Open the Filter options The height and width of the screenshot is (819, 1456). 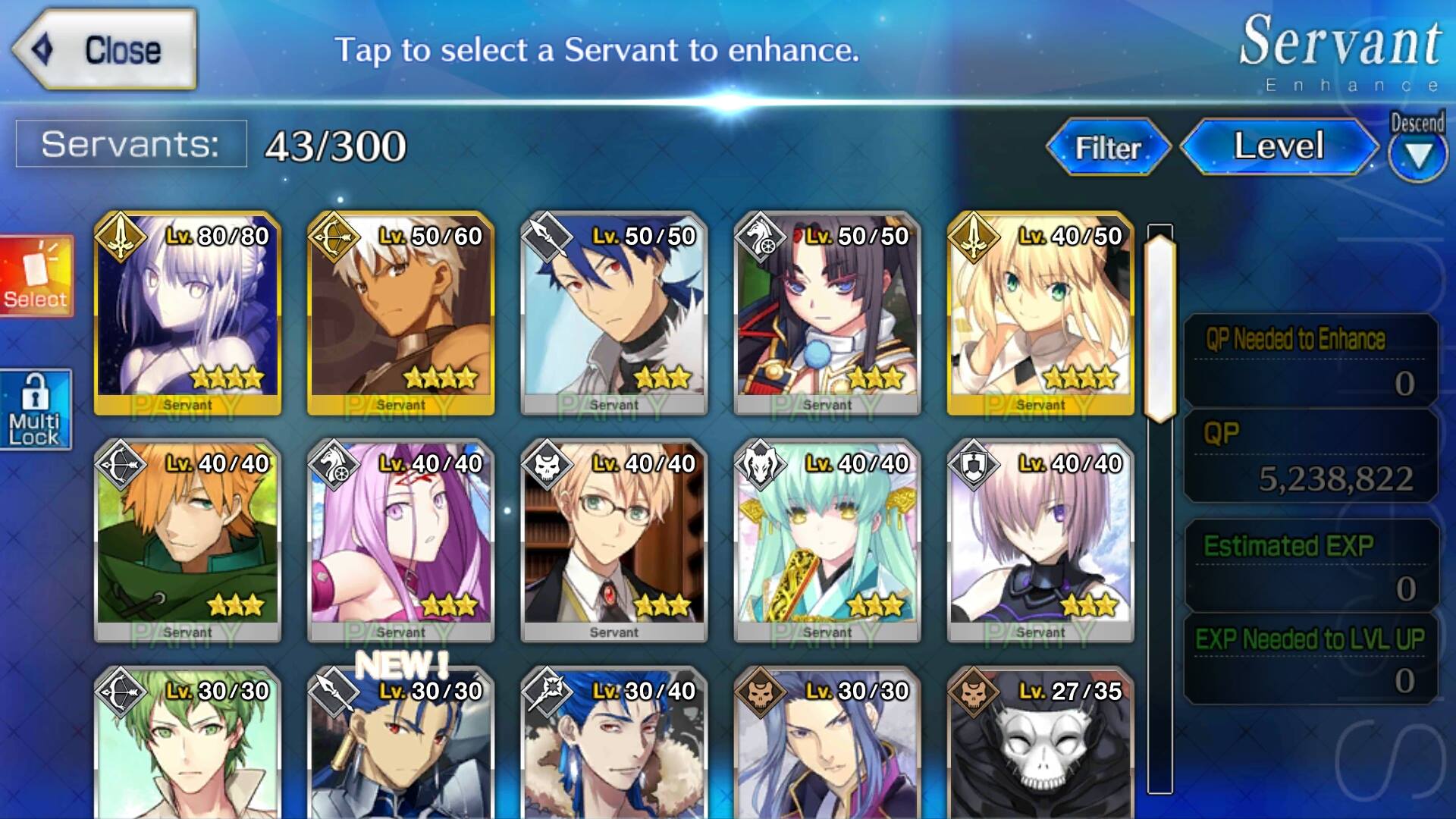[x=1108, y=147]
